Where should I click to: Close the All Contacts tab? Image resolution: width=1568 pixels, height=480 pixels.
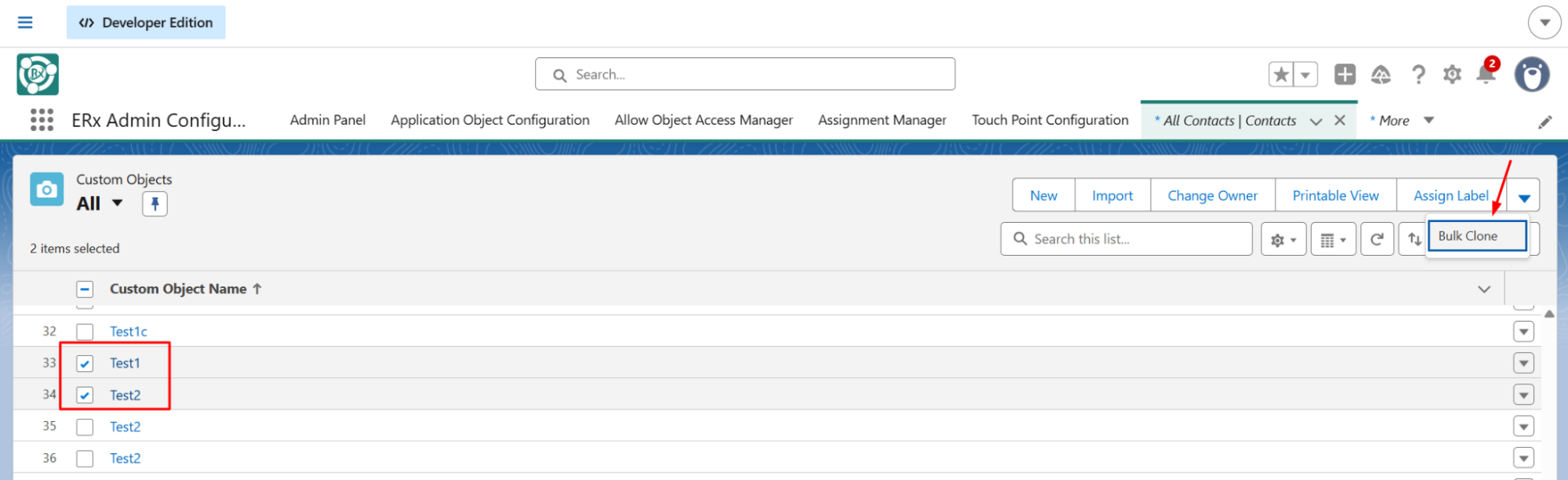[x=1340, y=121]
